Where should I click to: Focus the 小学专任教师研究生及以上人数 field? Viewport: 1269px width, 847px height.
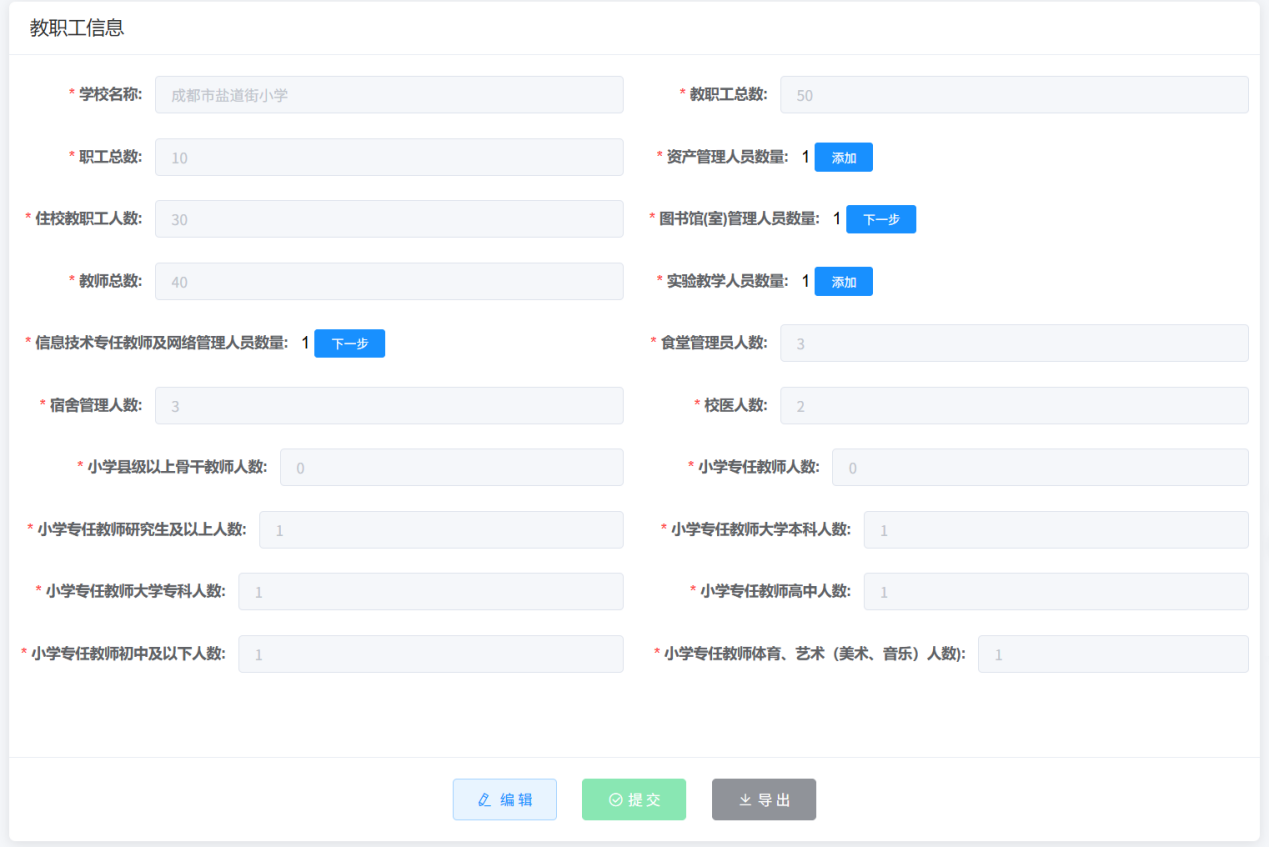441,530
